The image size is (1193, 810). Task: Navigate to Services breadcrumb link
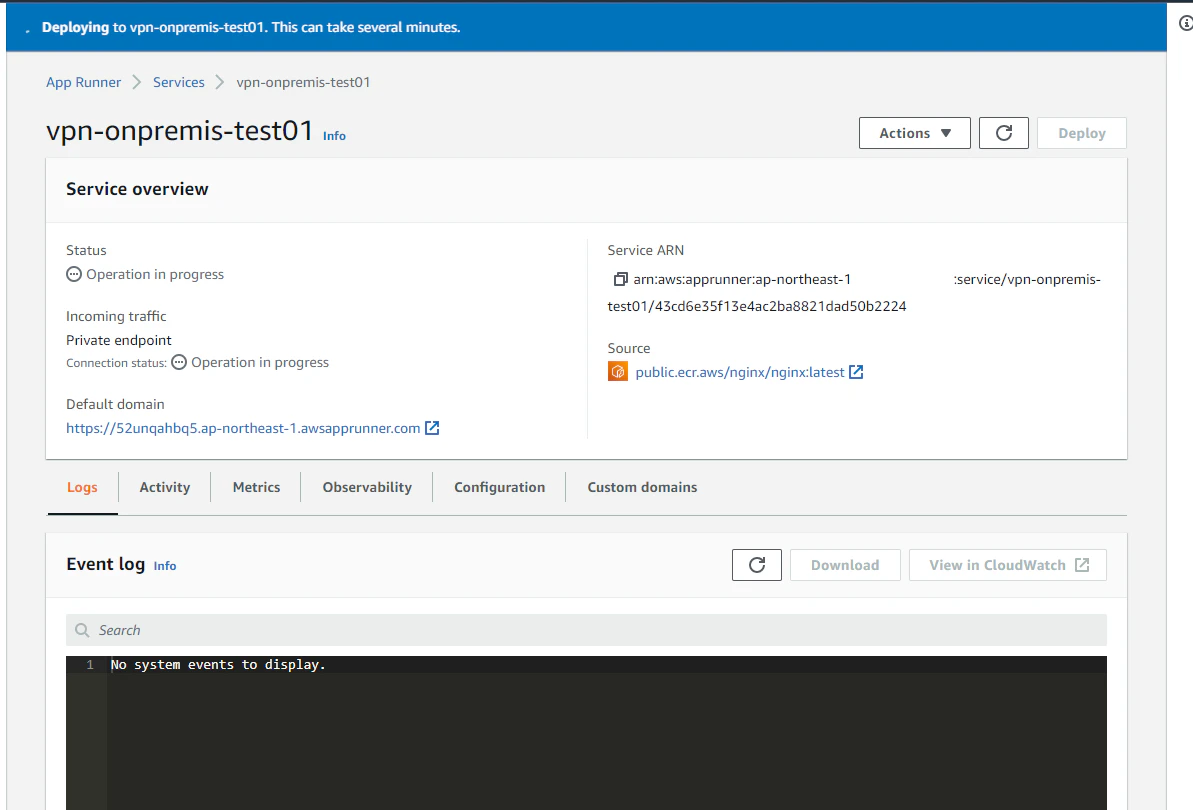[179, 82]
